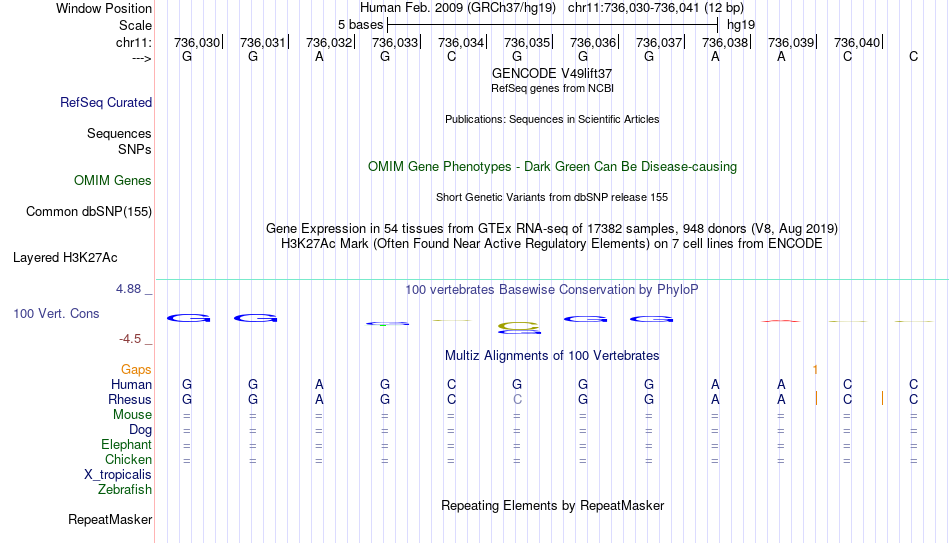Click the H3K27Ac Mark ENCODE track title
Screen dimensions: 950x543
[x=552, y=244]
